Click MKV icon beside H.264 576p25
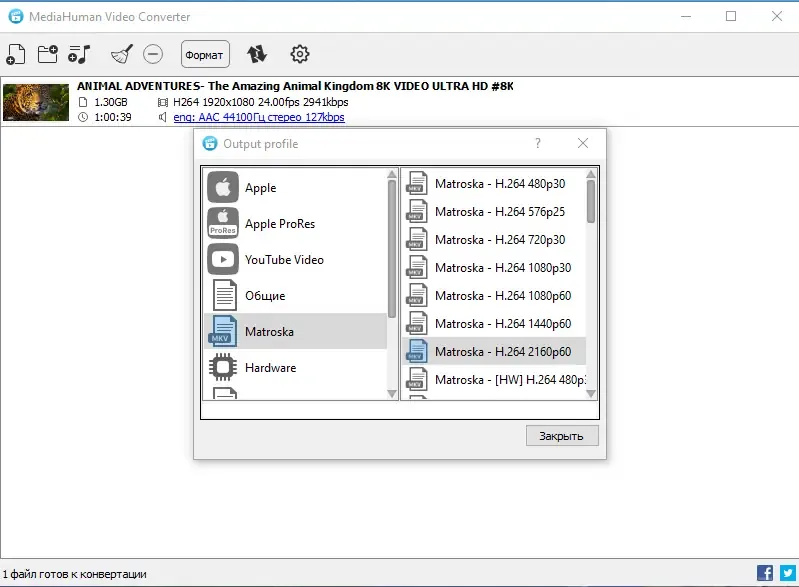 (x=416, y=211)
